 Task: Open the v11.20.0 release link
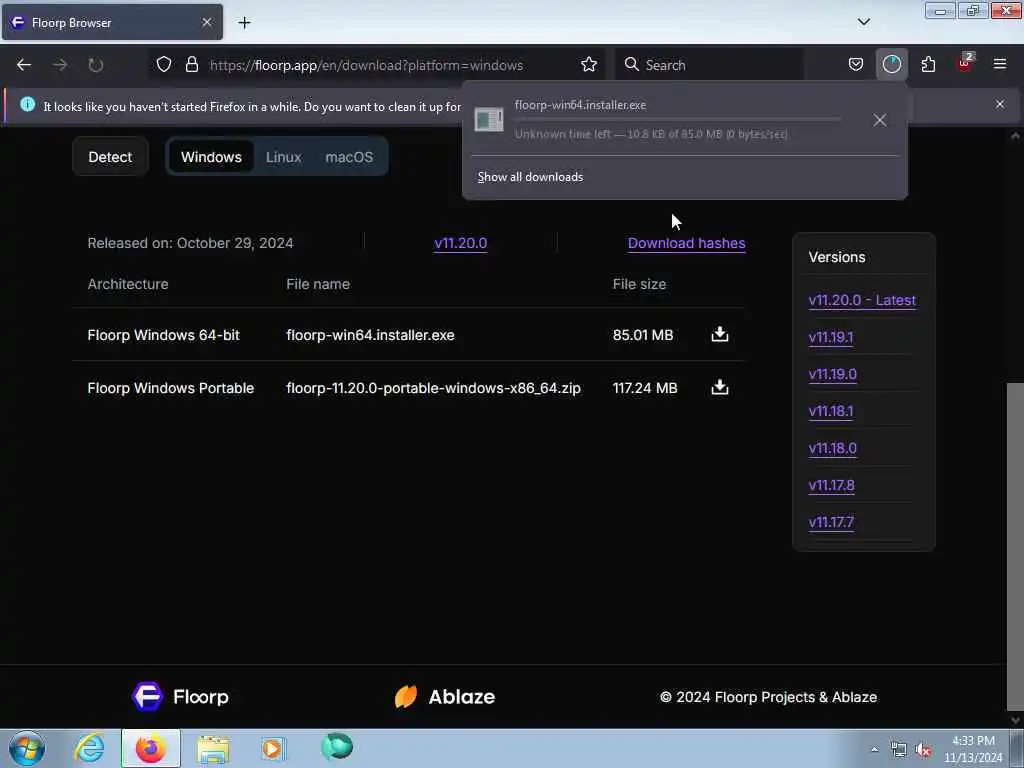[x=460, y=243]
